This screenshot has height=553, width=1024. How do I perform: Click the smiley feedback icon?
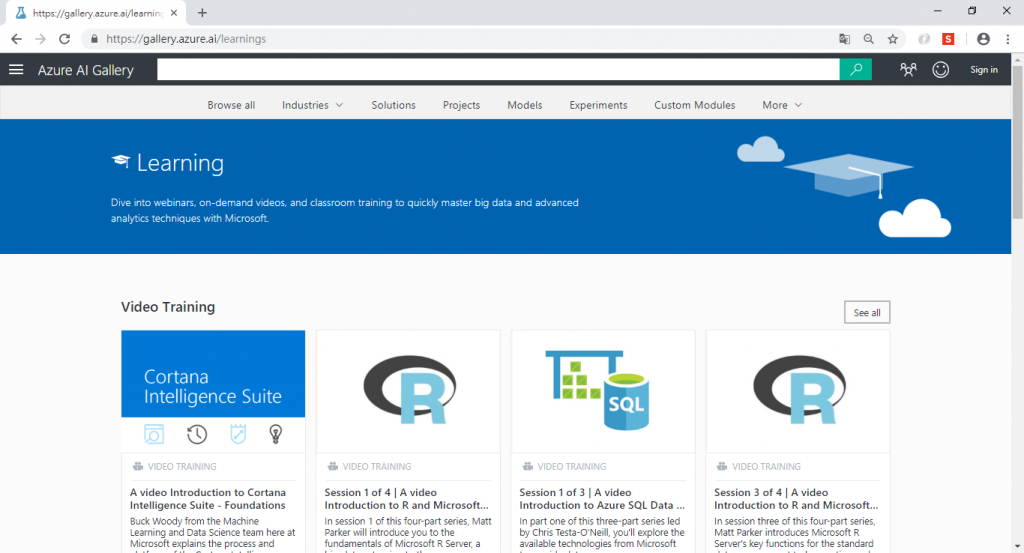[x=940, y=70]
